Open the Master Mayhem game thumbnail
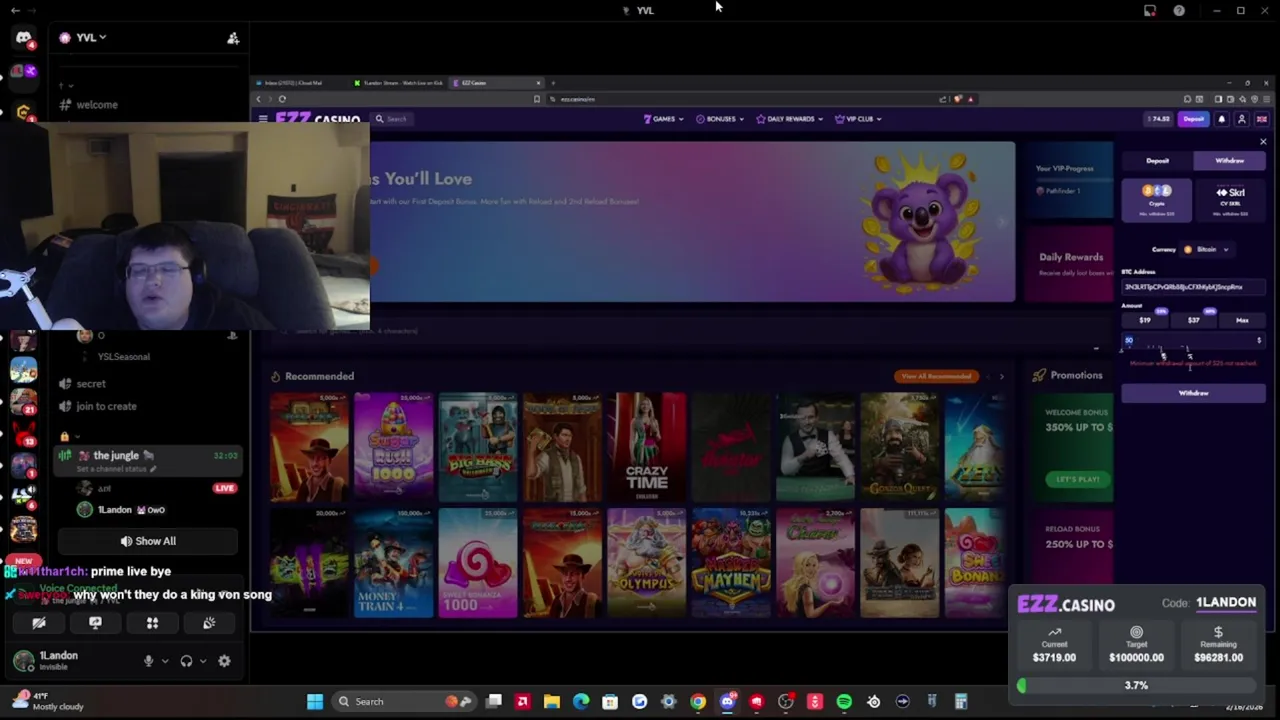The height and width of the screenshot is (720, 1280). 731,563
